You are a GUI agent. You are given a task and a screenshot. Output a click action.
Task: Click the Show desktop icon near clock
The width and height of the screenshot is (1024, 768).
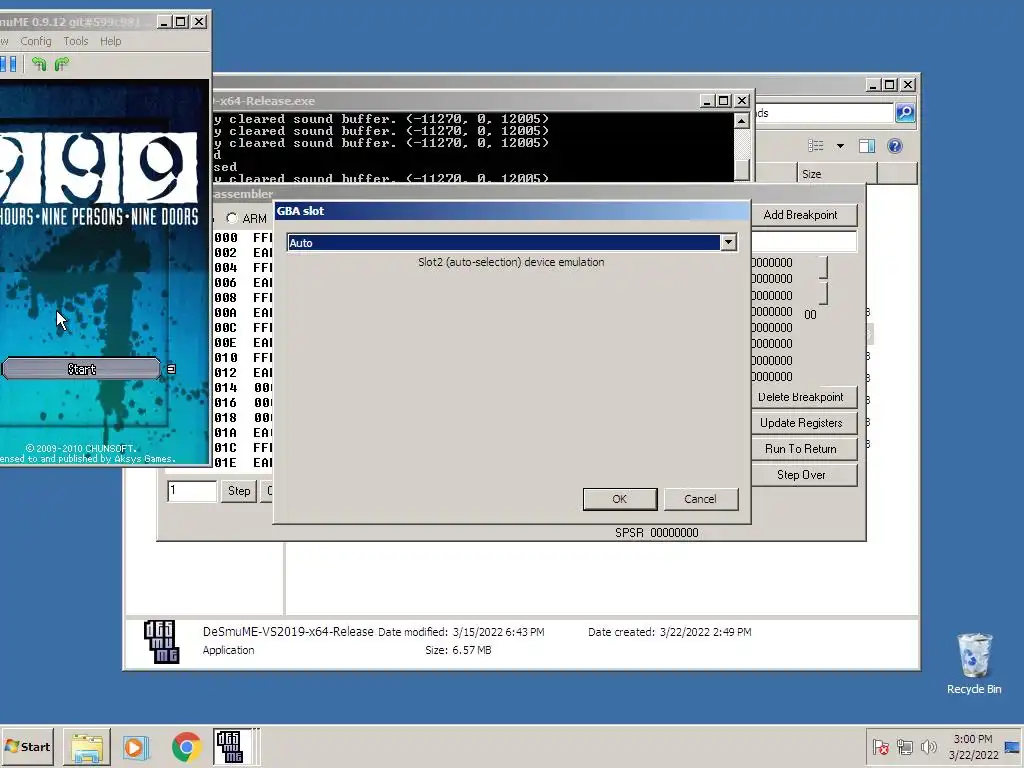[x=1013, y=747]
